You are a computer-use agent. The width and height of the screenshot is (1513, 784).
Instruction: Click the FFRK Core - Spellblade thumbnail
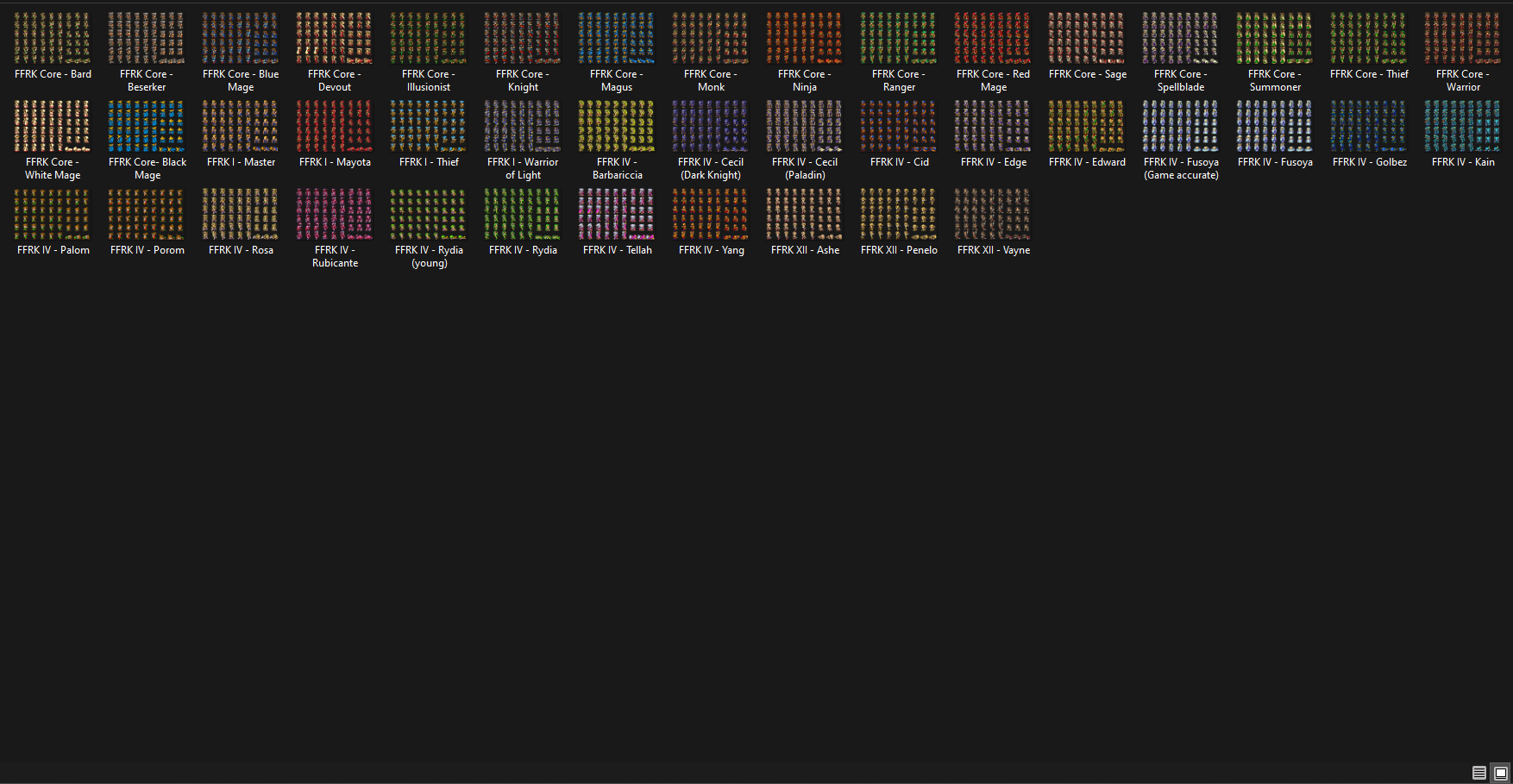[1181, 38]
